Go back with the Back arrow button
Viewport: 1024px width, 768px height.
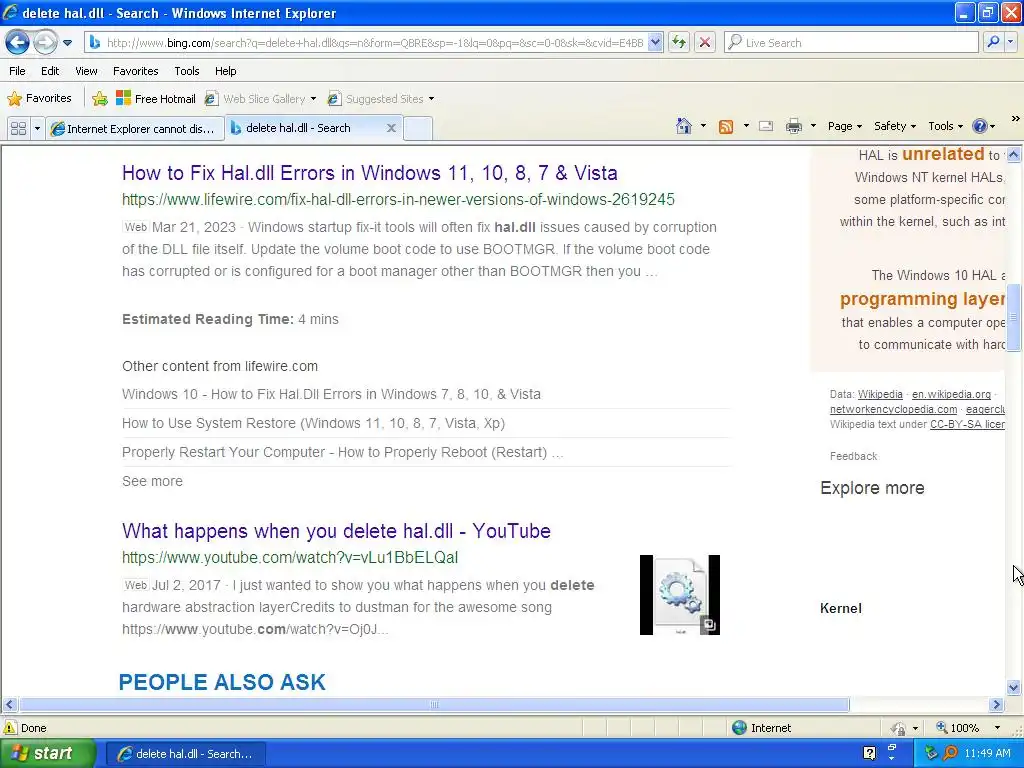pos(18,43)
